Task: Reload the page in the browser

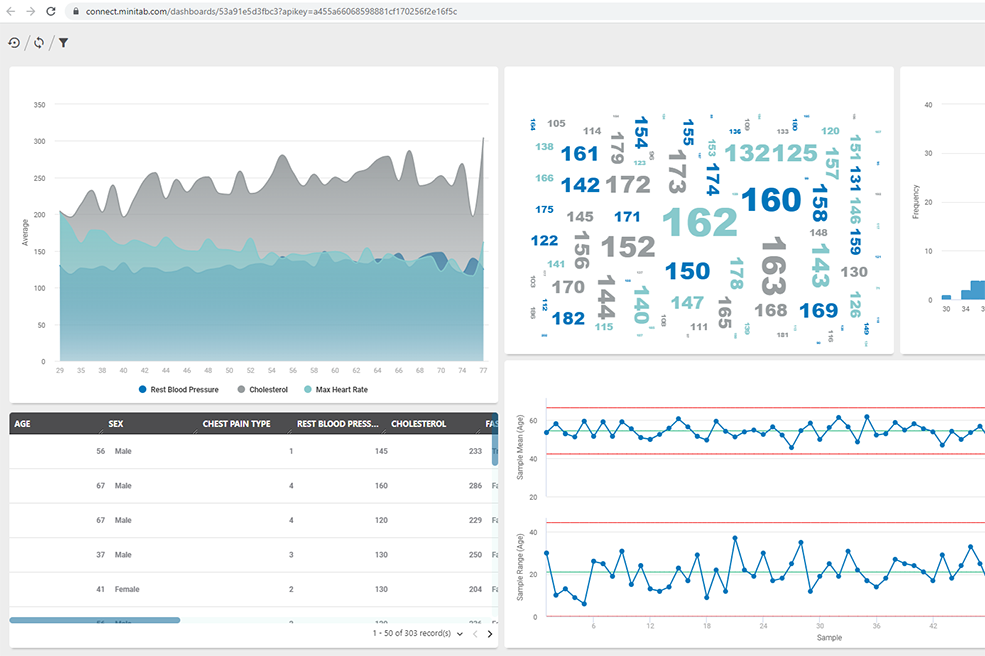Action: click(49, 14)
